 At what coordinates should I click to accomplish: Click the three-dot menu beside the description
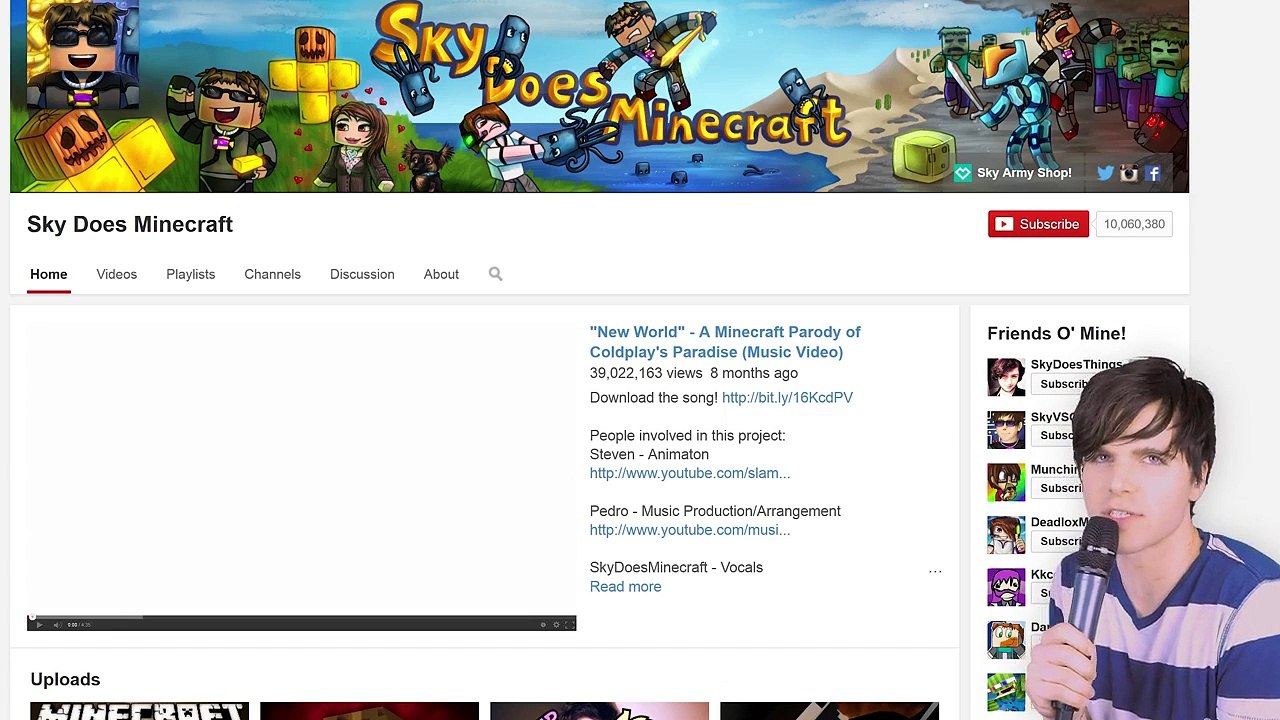[935, 571]
